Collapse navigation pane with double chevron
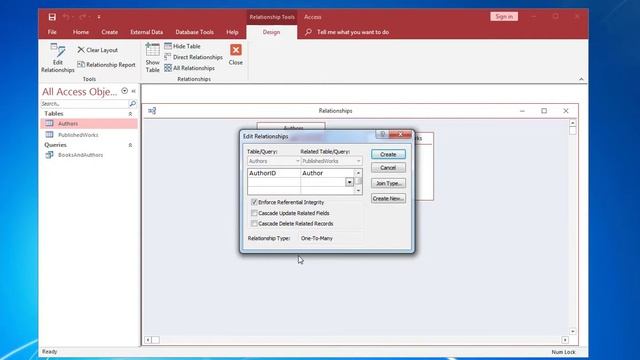Image resolution: width=640 pixels, height=360 pixels. point(133,91)
